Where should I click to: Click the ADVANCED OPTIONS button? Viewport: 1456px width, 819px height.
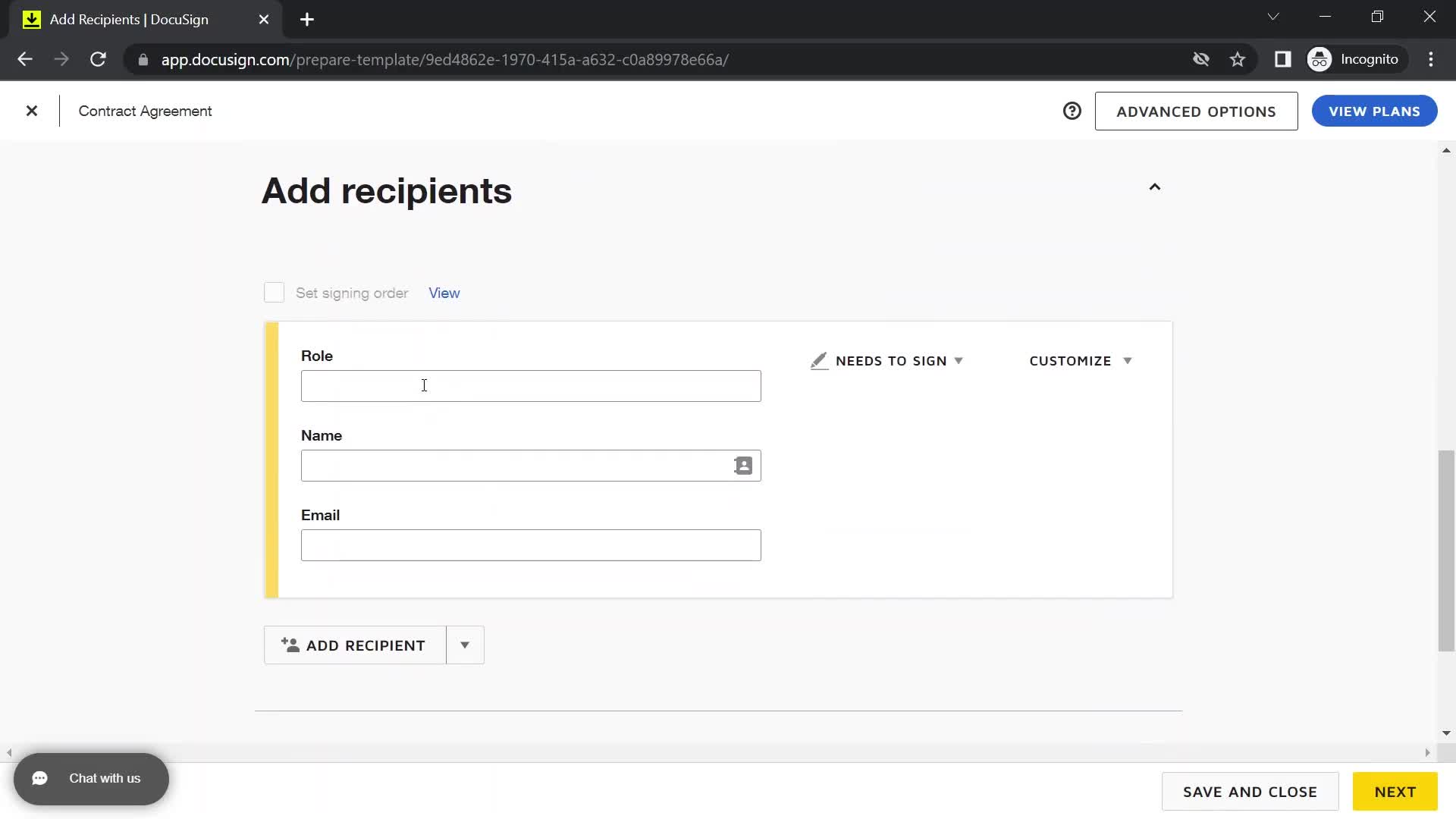(1197, 111)
